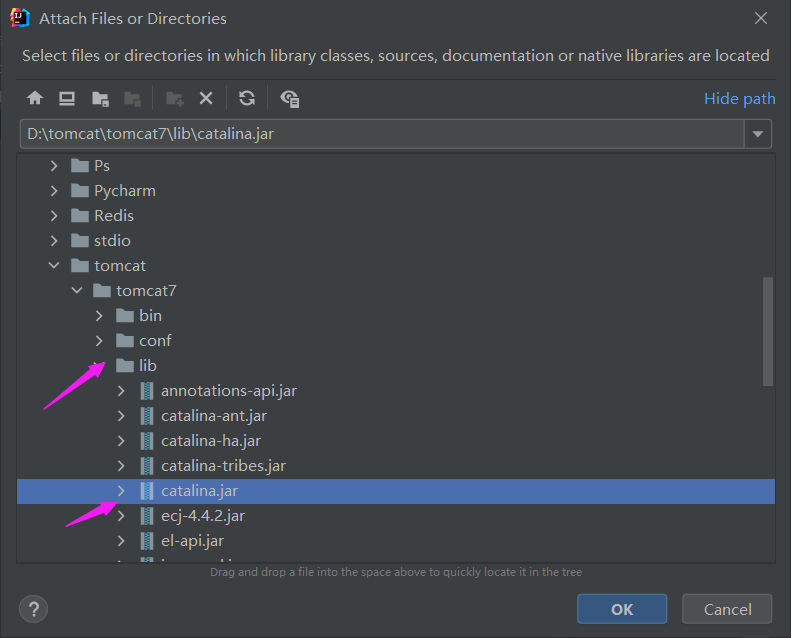Jump to the Desktop directory icon
Screen dimensions: 791x638
(x=67, y=98)
